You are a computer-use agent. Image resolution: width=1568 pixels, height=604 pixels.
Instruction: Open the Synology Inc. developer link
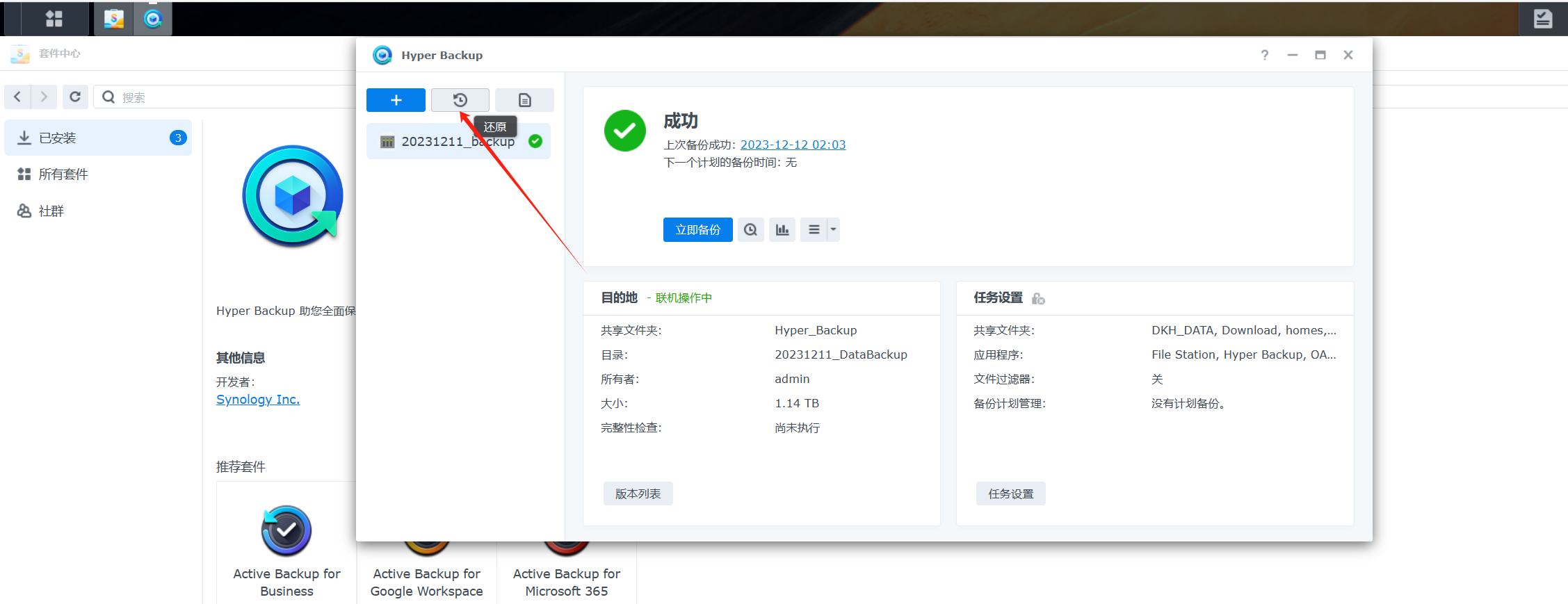coord(258,400)
